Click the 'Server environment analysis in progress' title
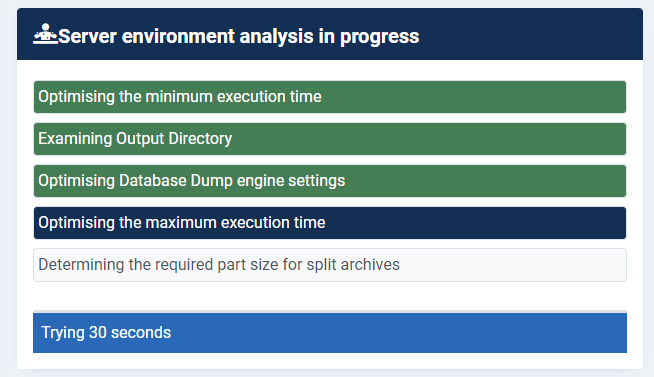This screenshot has width=654, height=377. point(239,36)
